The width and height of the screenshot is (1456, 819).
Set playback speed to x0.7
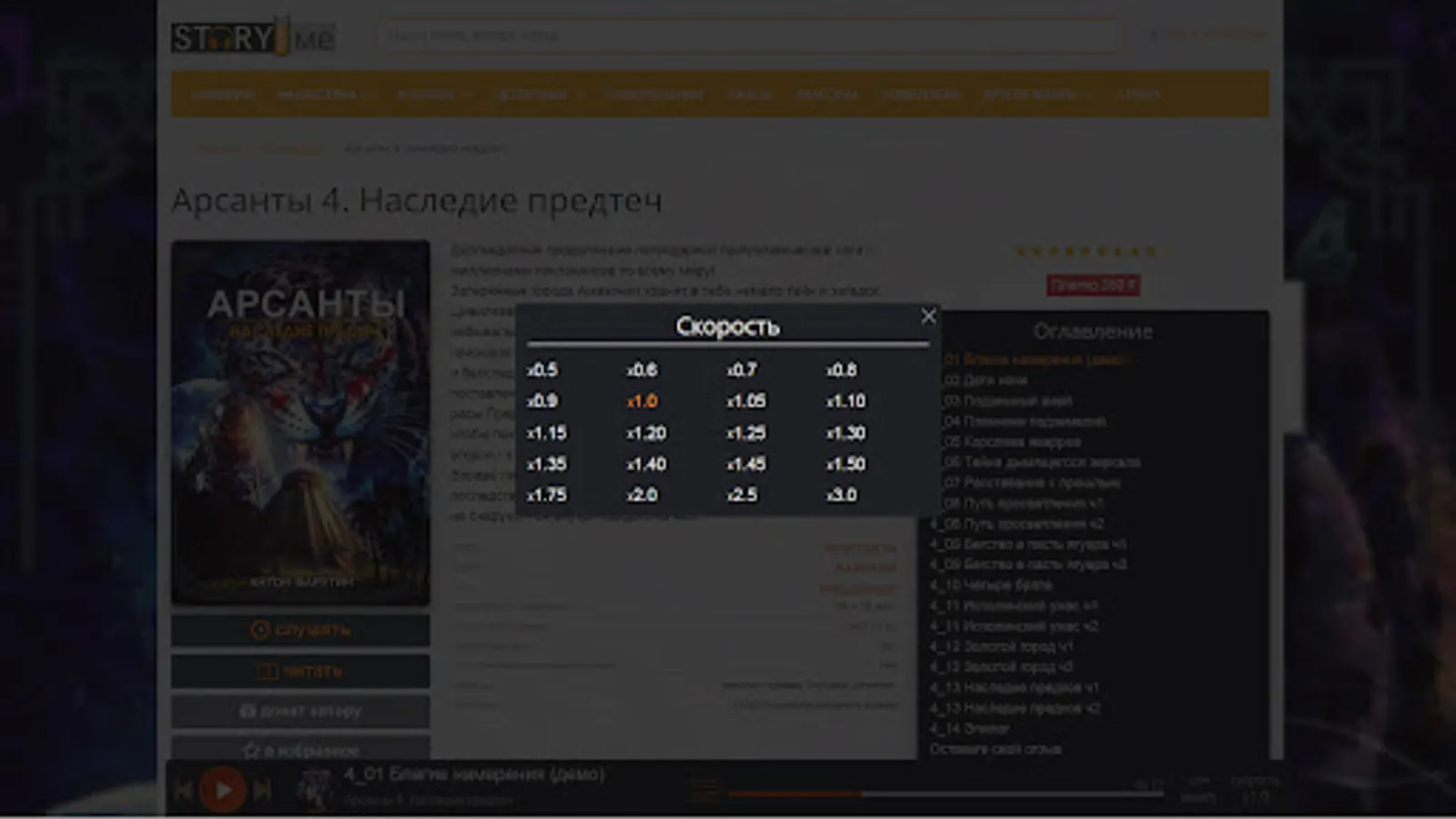coord(743,370)
